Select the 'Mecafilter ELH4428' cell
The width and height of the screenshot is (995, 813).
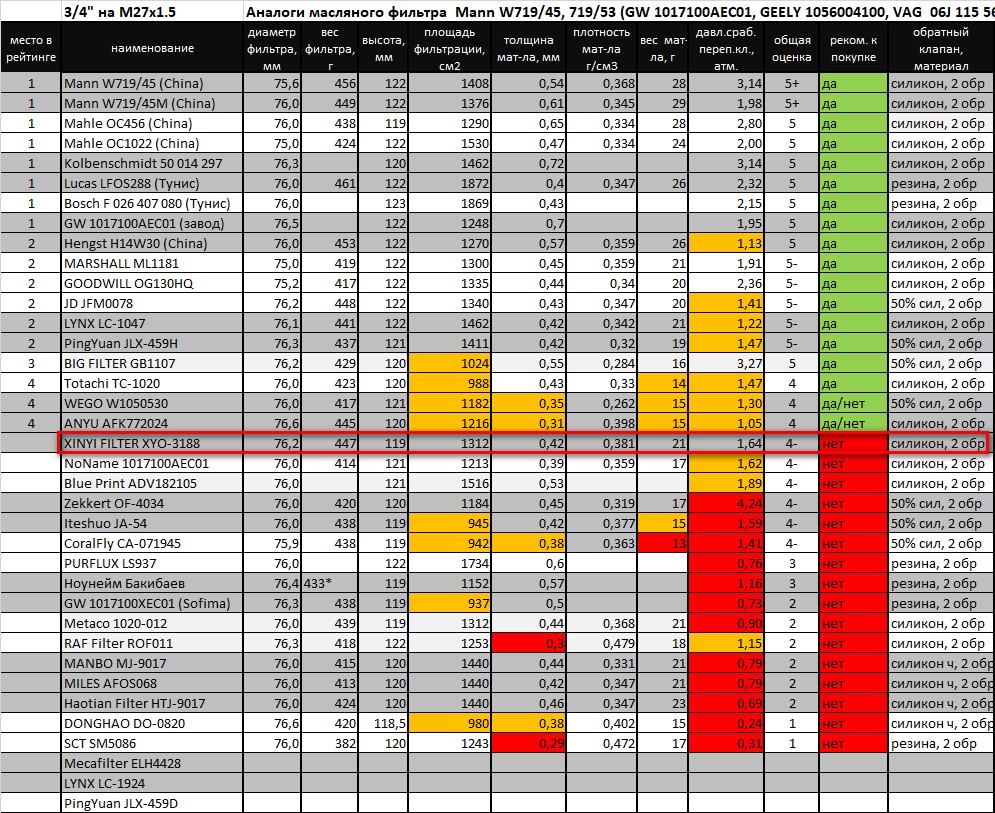152,763
